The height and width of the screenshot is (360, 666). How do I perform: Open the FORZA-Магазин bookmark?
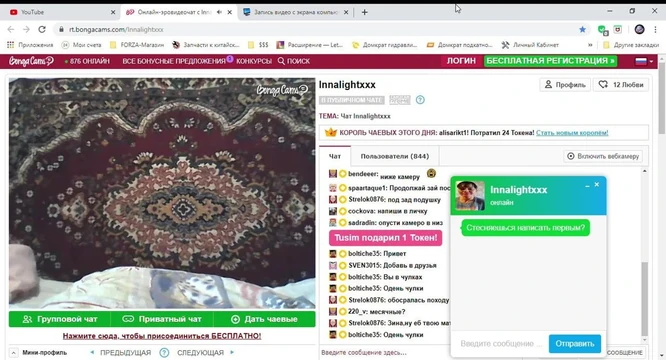click(137, 45)
